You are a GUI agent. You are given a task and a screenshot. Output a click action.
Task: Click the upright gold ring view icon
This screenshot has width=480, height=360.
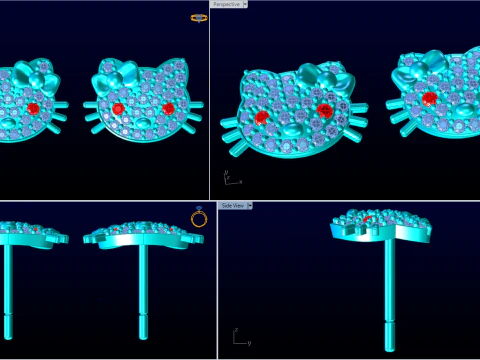click(199, 217)
